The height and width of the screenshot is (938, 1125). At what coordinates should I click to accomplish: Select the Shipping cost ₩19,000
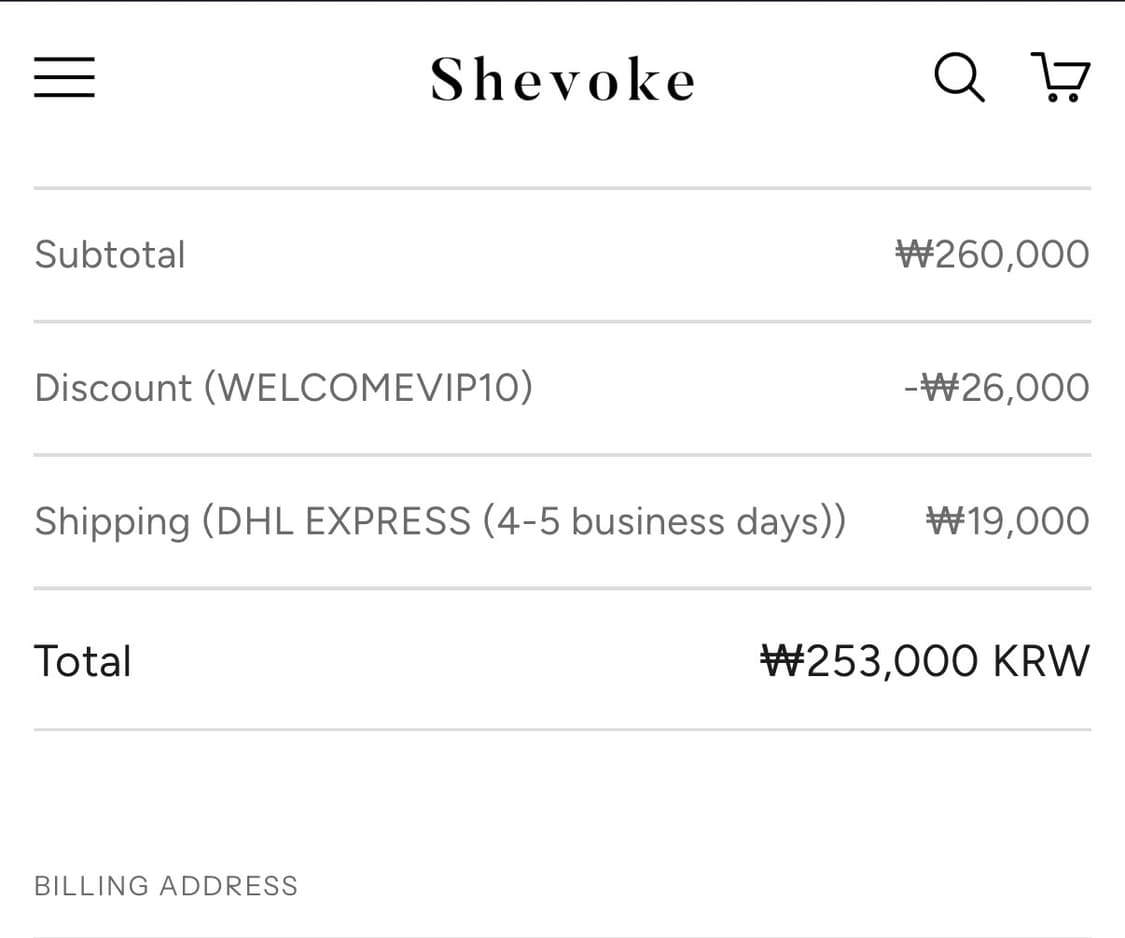(x=1007, y=520)
